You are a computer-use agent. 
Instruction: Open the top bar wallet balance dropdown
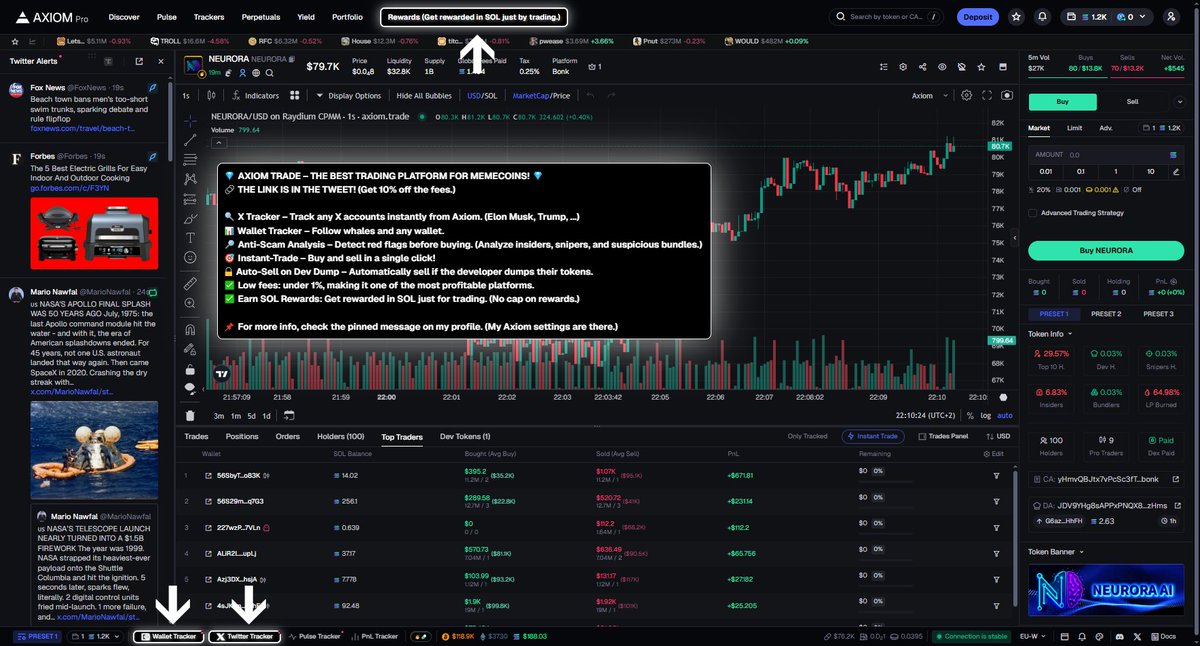(x=1109, y=17)
